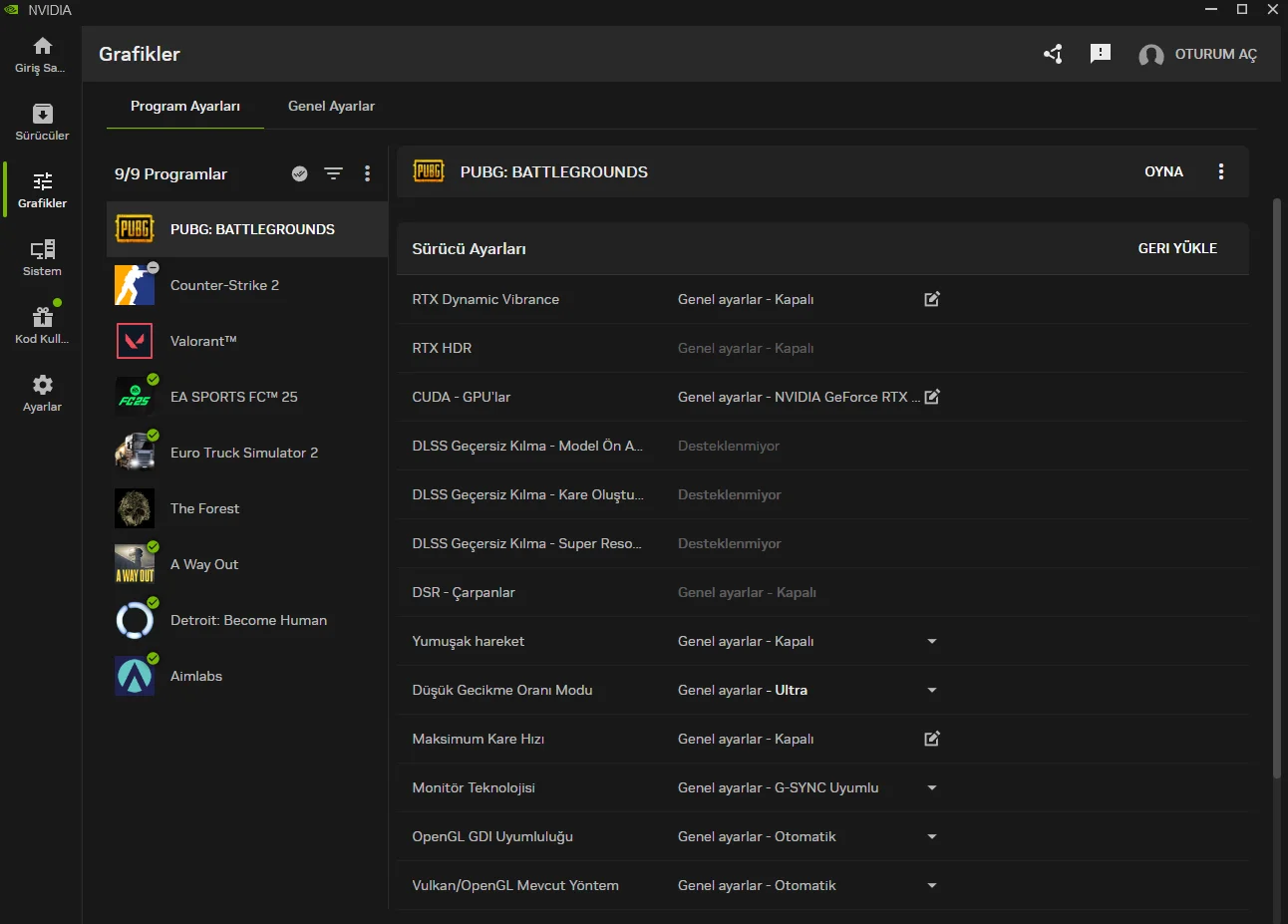Click the feedback notification icon
The height and width of the screenshot is (924, 1288).
1101,54
